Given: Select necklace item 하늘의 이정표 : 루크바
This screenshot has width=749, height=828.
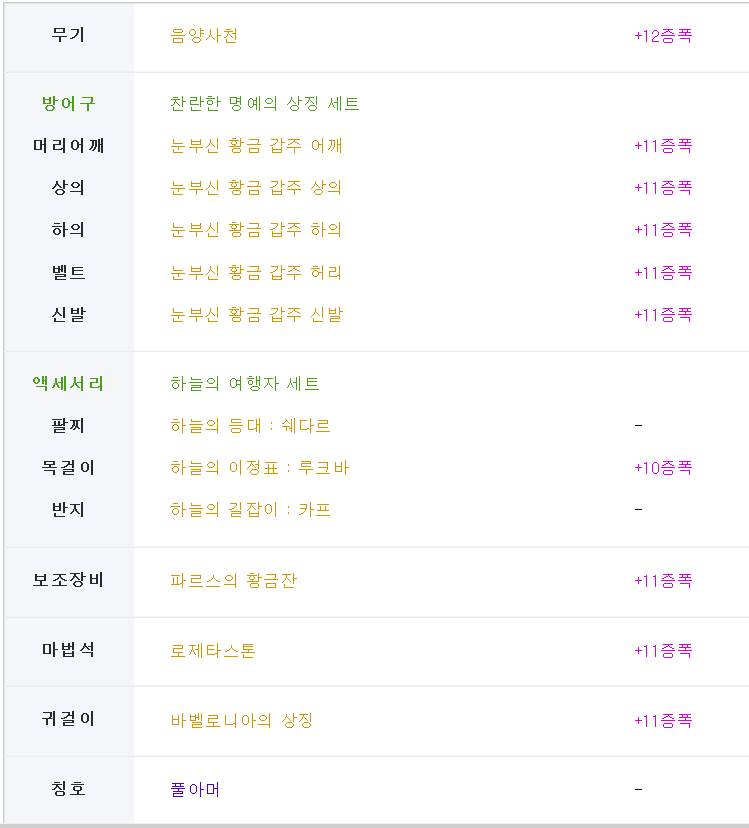Looking at the screenshot, I should [259, 468].
